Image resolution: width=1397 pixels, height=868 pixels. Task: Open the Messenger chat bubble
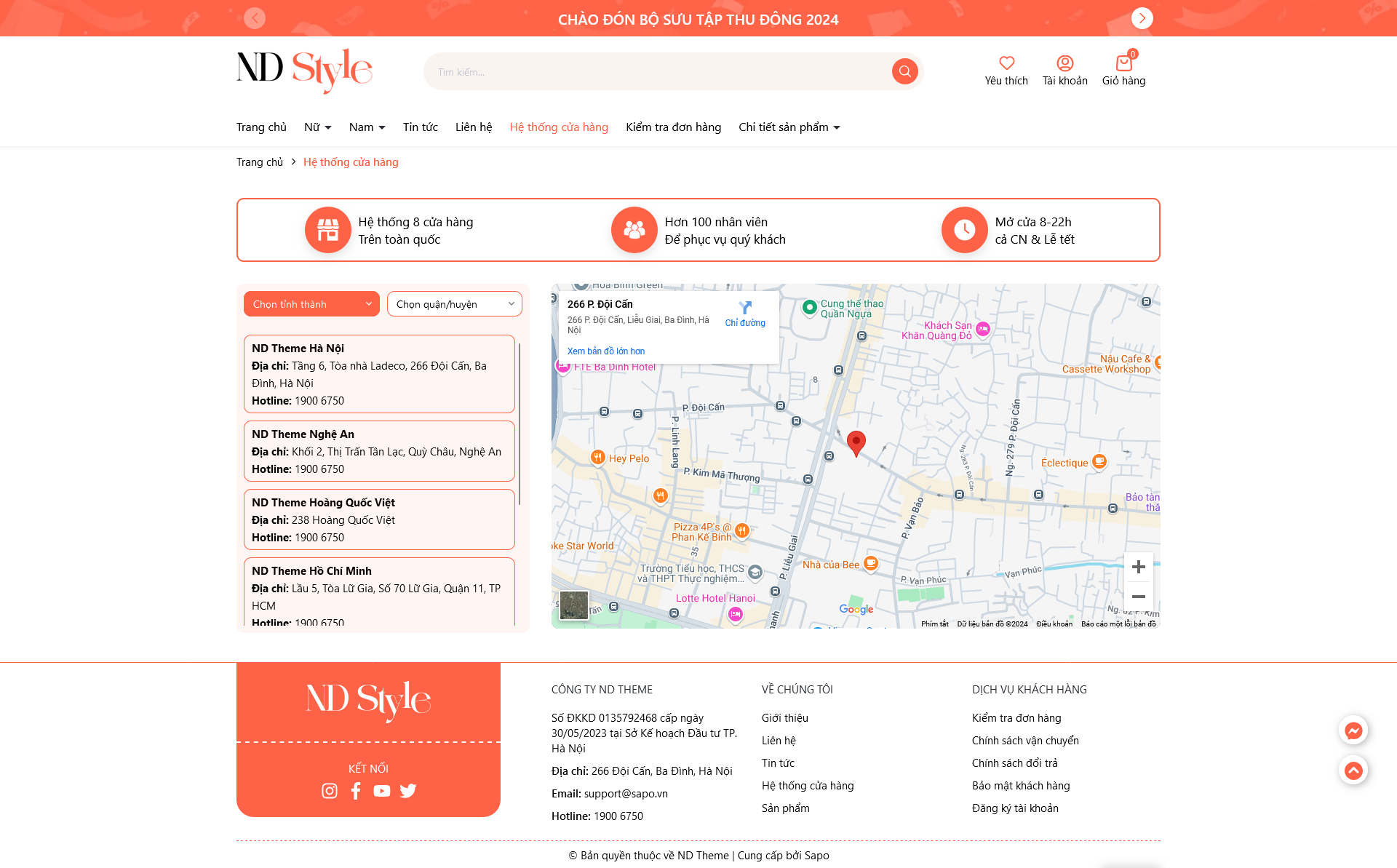1353,730
